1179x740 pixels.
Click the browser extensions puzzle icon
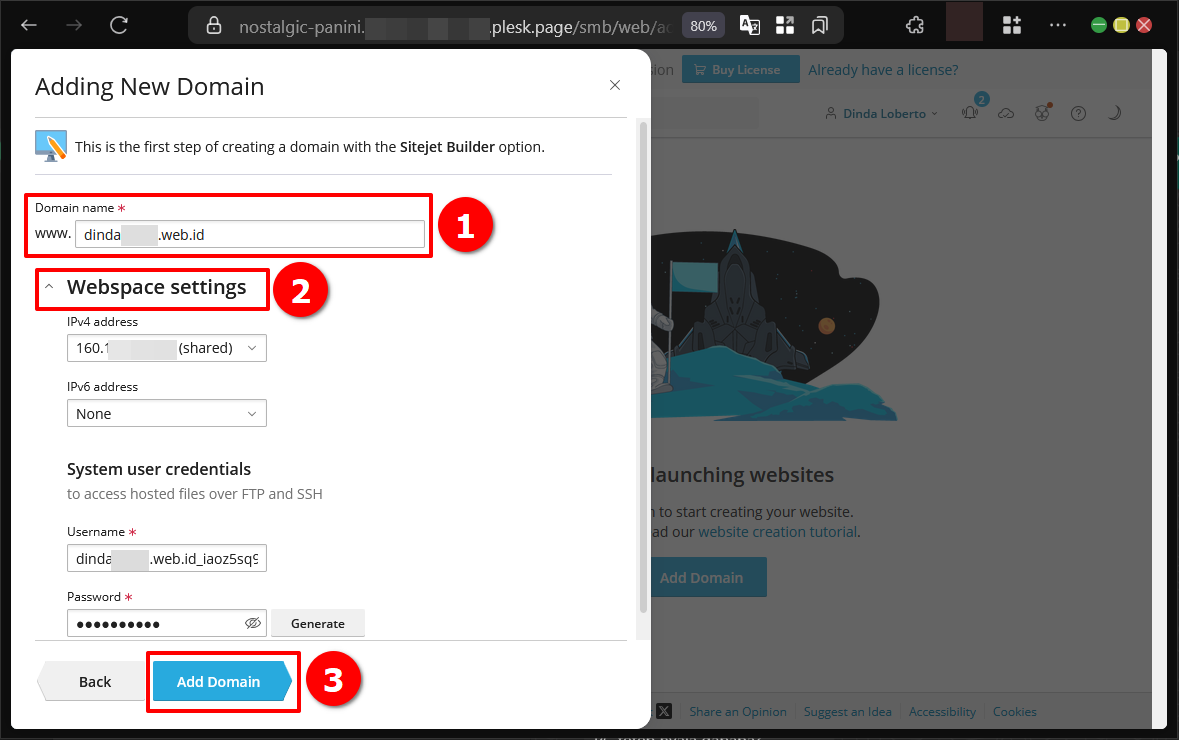pyautogui.click(x=914, y=25)
